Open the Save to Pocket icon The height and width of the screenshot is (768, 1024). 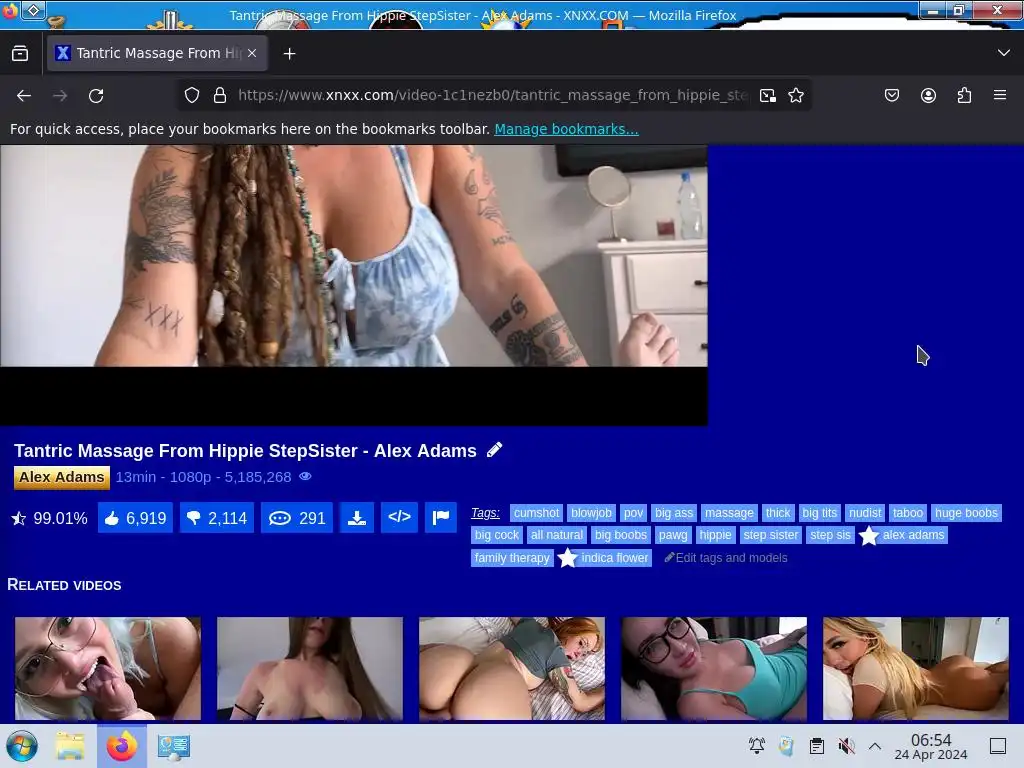(891, 95)
